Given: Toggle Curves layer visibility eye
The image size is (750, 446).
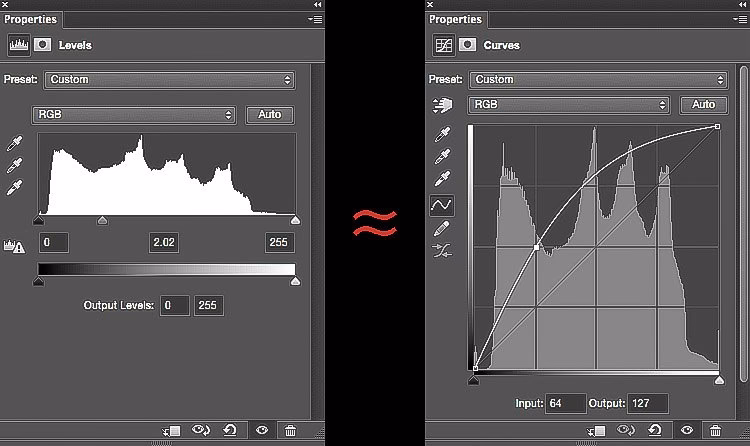Looking at the screenshot, I should pos(686,430).
